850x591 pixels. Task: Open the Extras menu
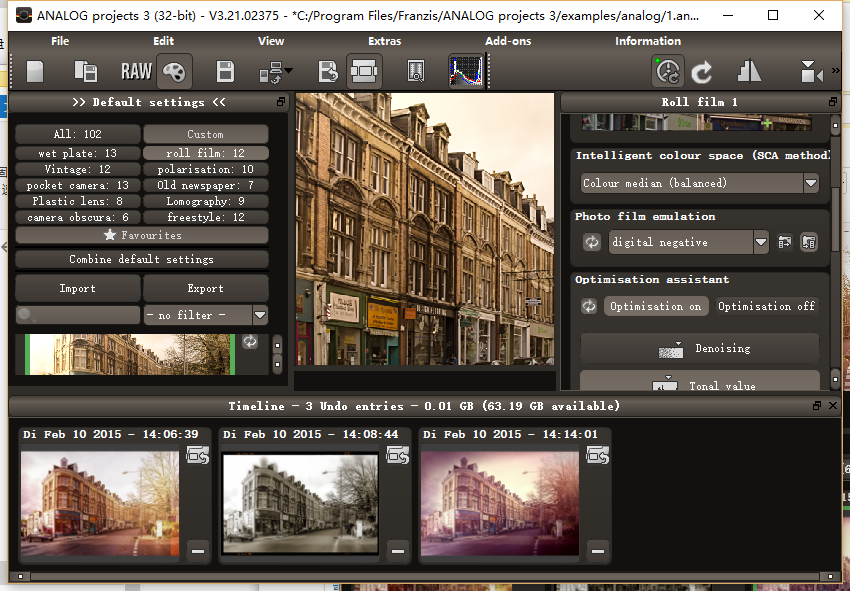coord(384,41)
